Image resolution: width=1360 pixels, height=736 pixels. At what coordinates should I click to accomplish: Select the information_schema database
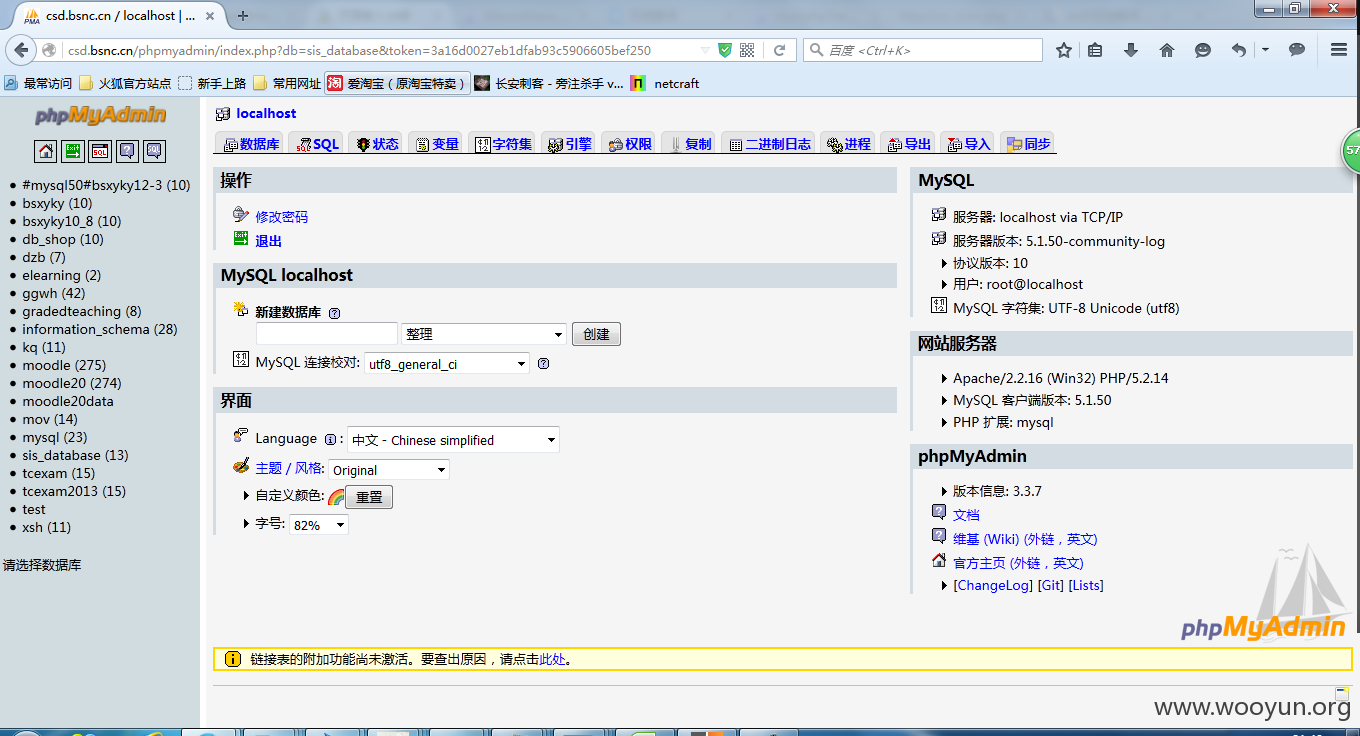click(99, 329)
